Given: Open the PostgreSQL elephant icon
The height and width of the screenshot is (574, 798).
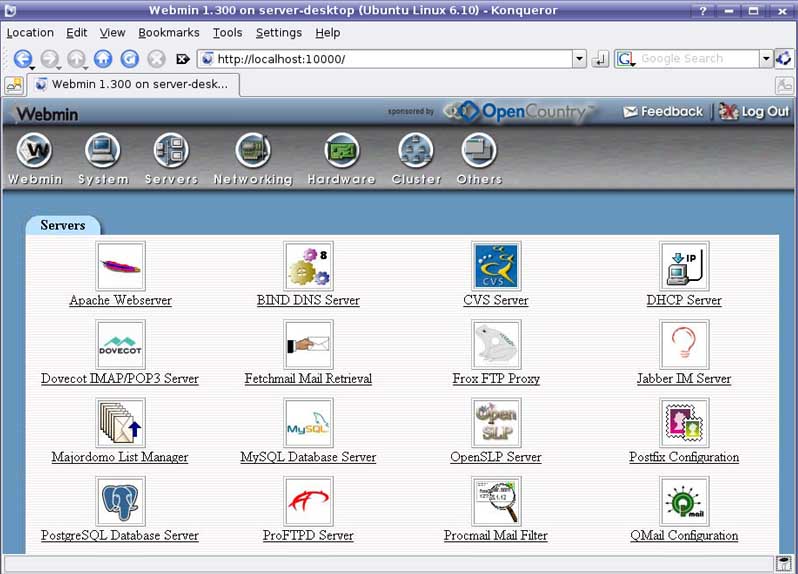Looking at the screenshot, I should (120, 501).
